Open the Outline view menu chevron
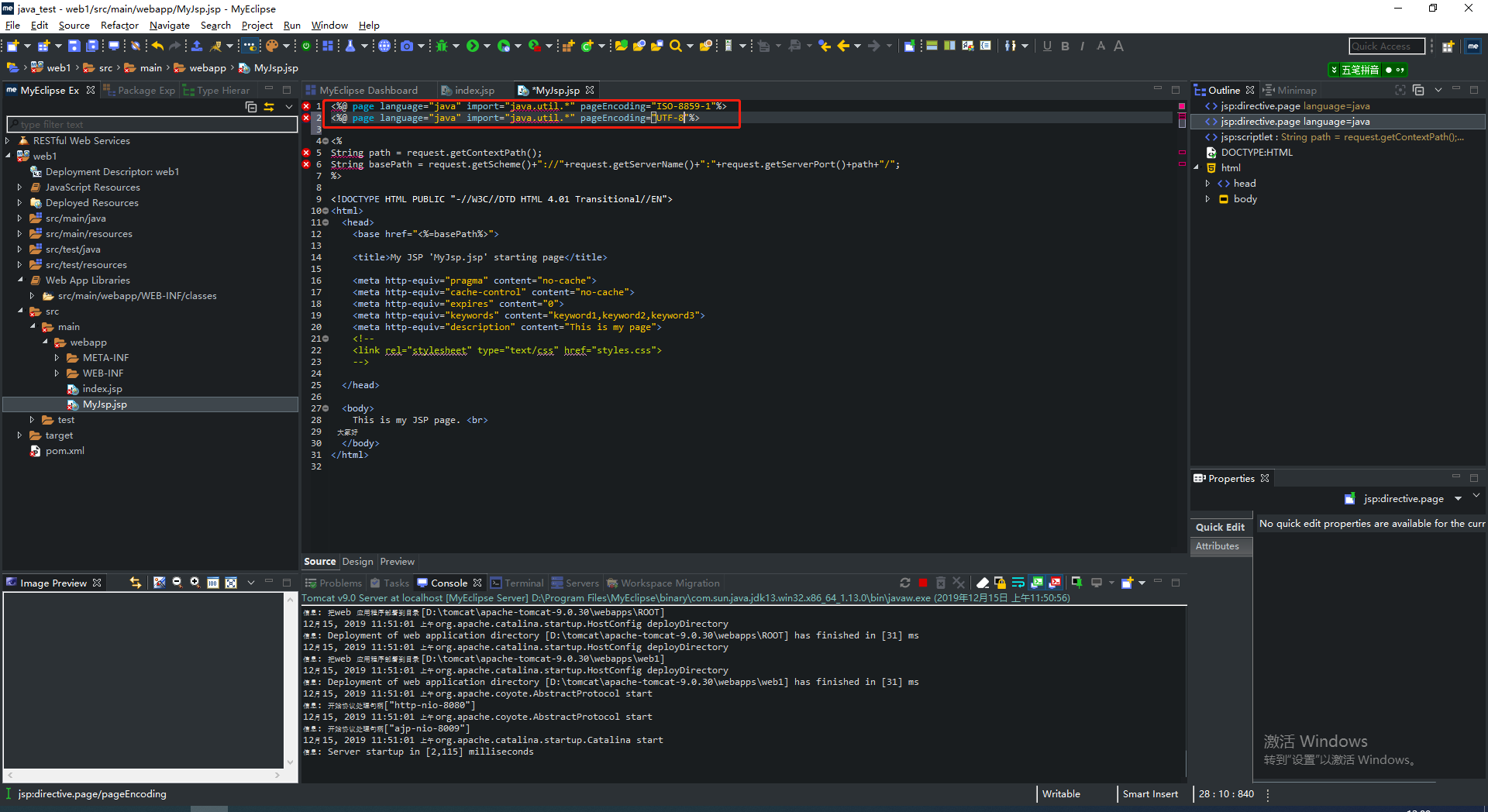The width and height of the screenshot is (1488, 812). point(1438,90)
